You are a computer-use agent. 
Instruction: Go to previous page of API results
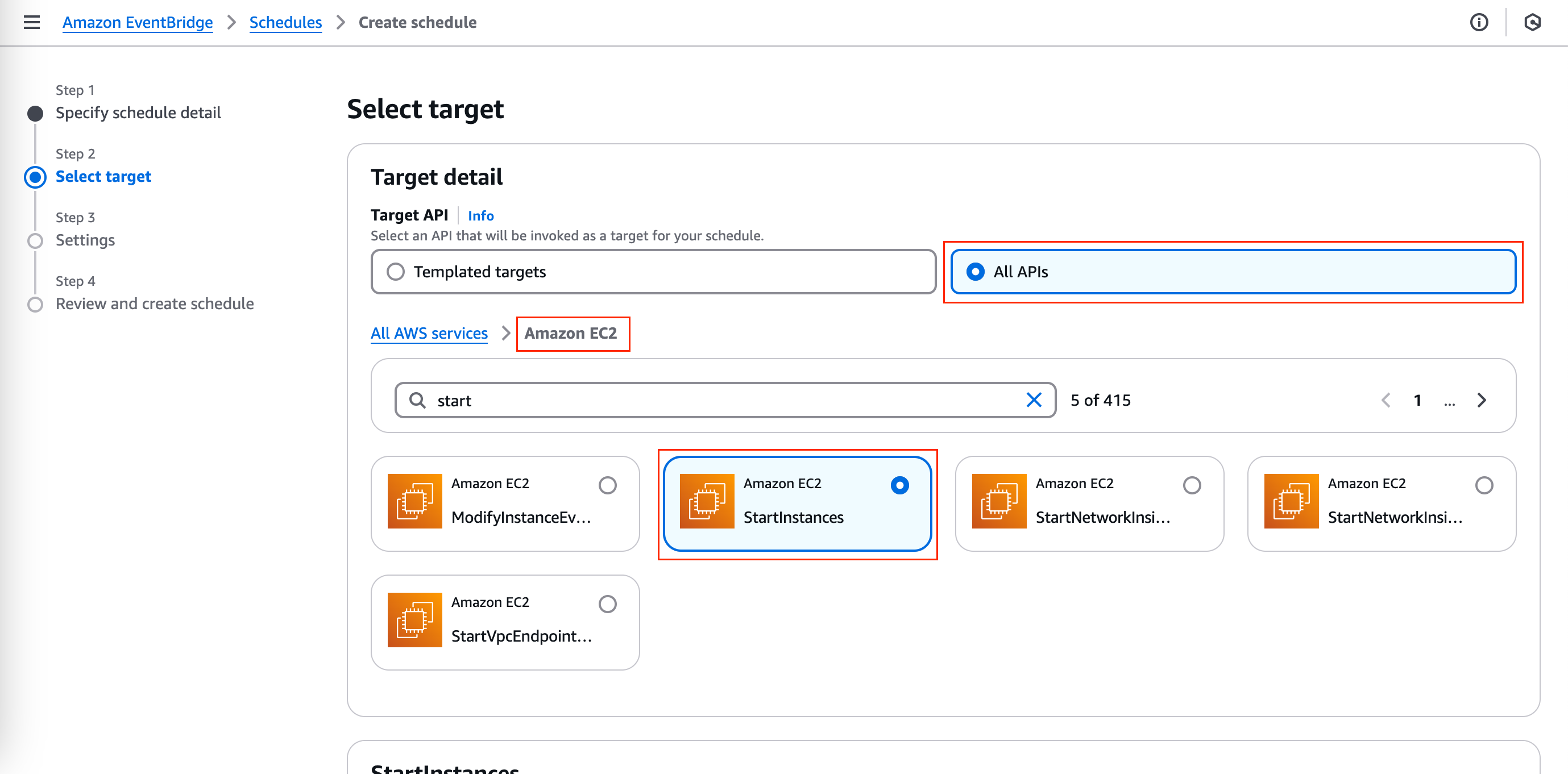(1386, 401)
